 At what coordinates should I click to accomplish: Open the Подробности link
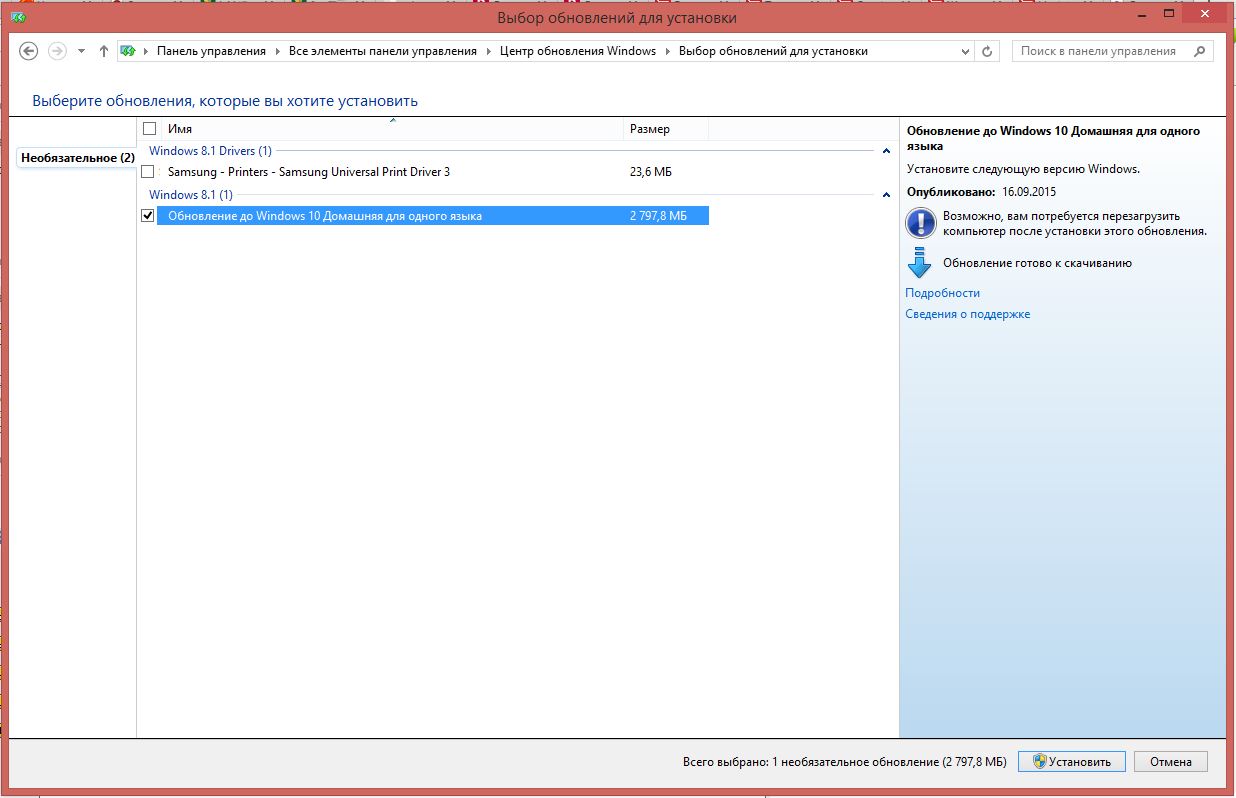[x=942, y=293]
